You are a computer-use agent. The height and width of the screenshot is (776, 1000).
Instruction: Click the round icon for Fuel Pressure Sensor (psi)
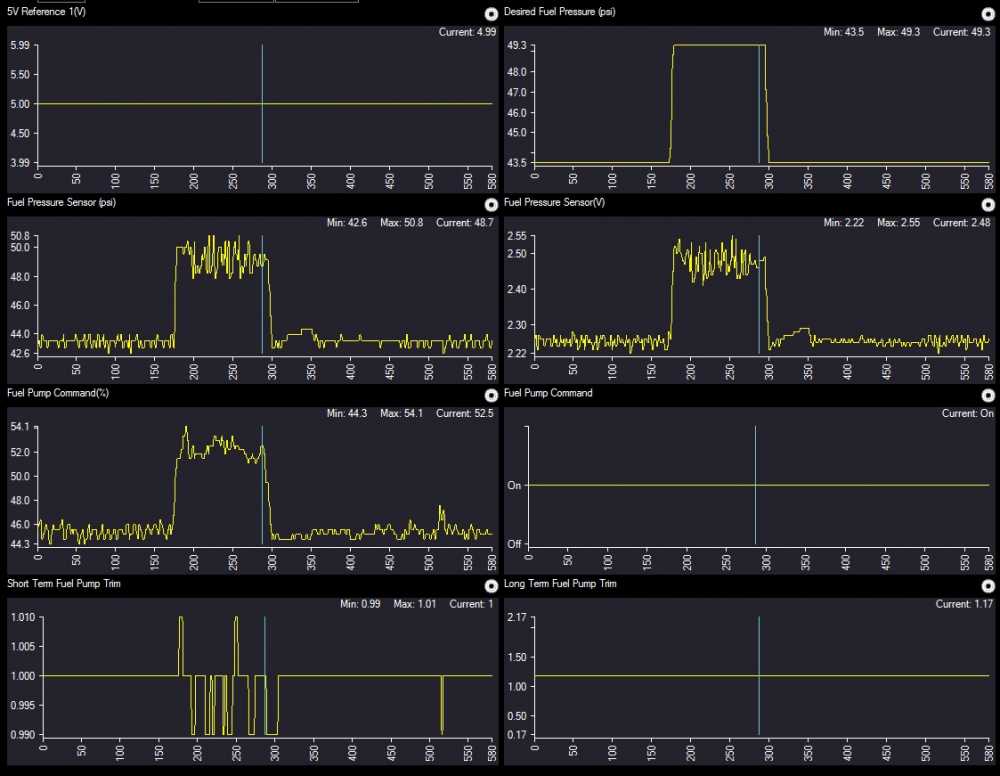[x=491, y=205]
